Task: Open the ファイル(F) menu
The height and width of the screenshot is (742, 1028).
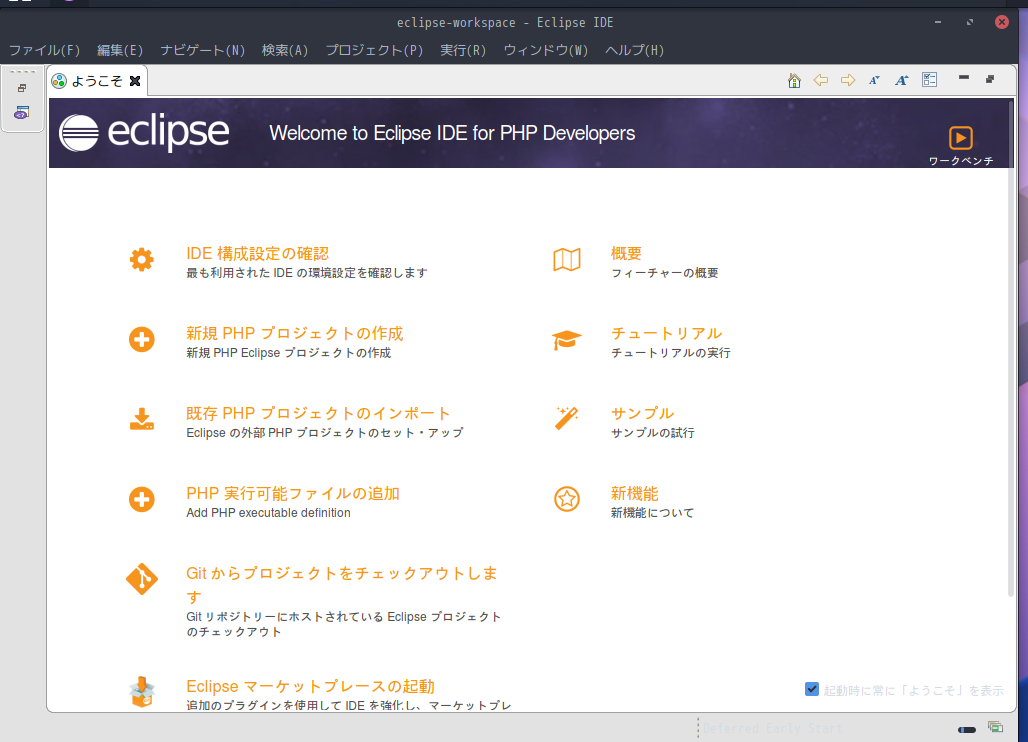Action: pos(45,50)
